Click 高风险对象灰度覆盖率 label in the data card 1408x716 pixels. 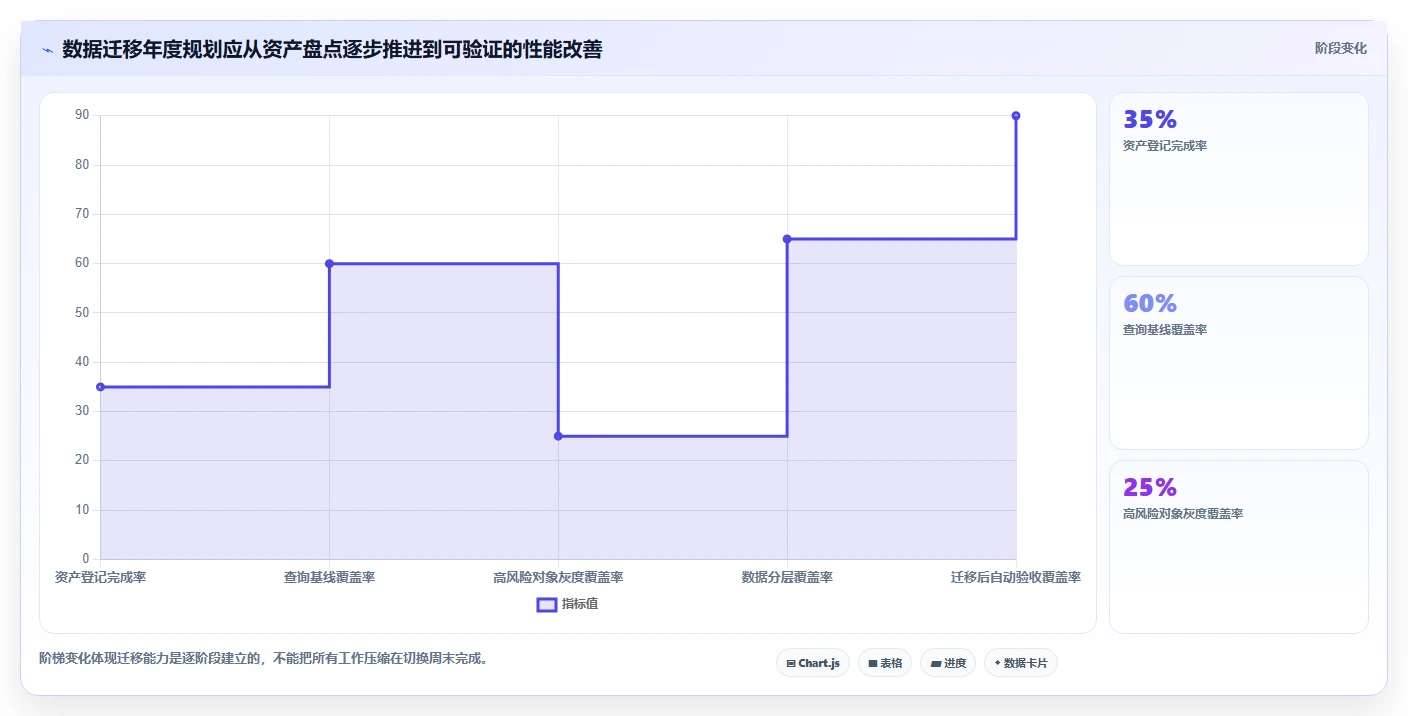[1183, 514]
